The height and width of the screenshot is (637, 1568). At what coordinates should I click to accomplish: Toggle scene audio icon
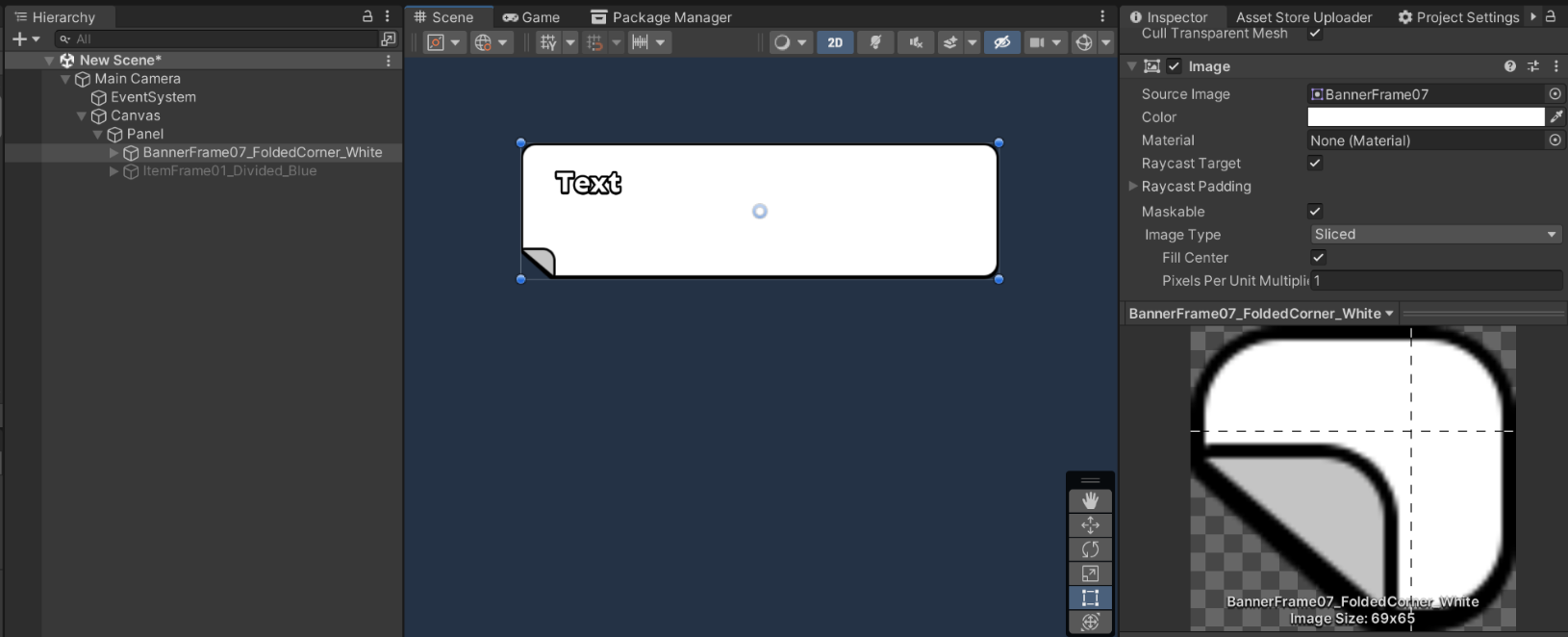click(x=916, y=42)
